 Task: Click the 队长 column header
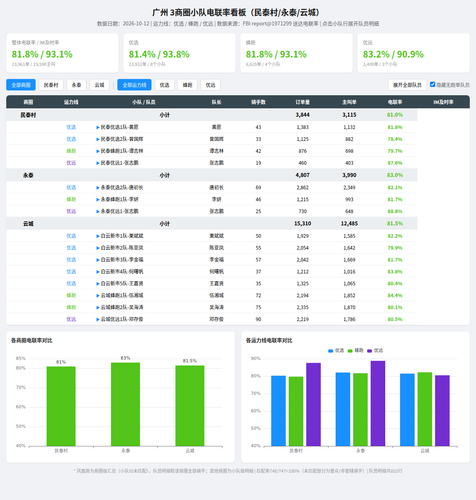tap(216, 102)
